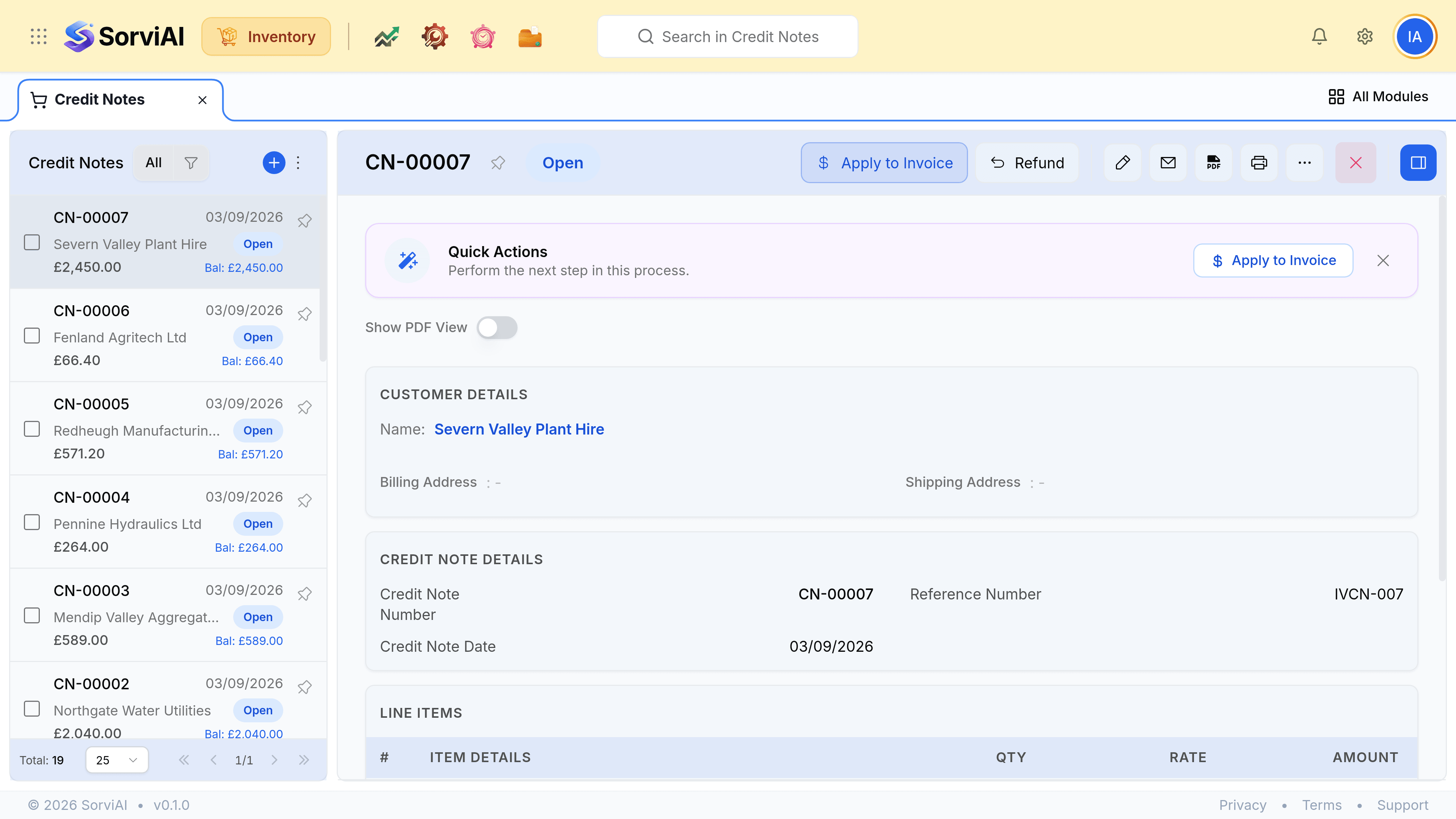This screenshot has height=819, width=1456.
Task: Pin the CN-00007 detail header
Action: [x=498, y=163]
